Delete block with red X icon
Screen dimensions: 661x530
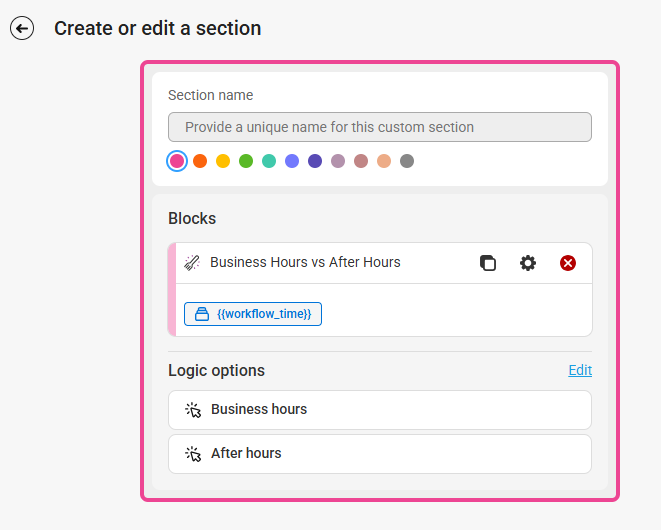568,263
